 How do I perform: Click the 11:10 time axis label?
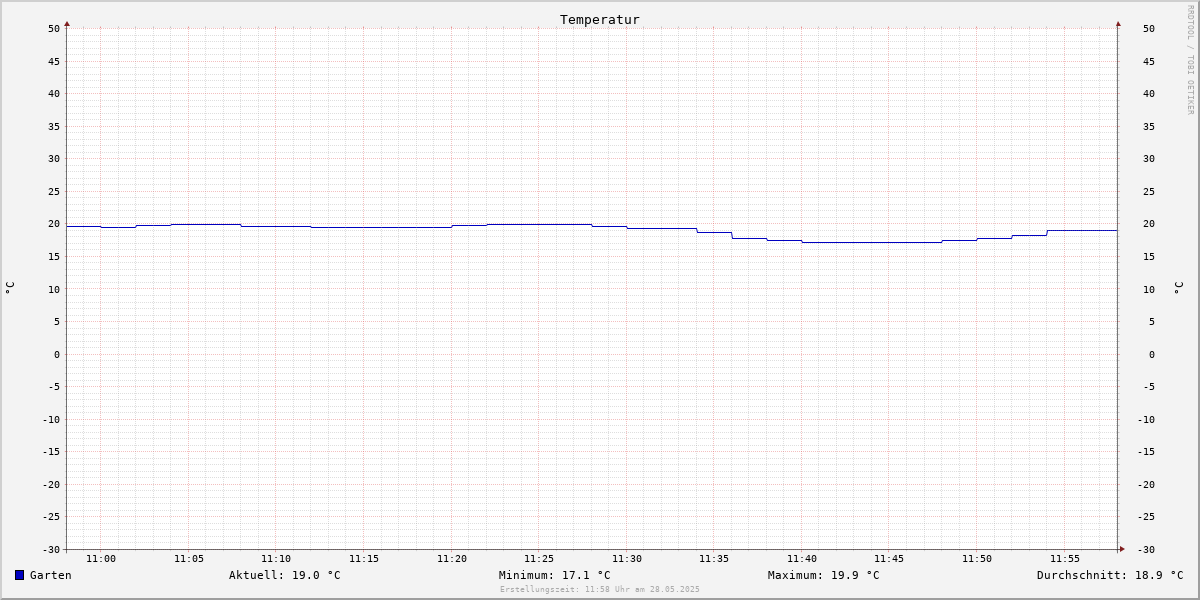pyautogui.click(x=276, y=559)
